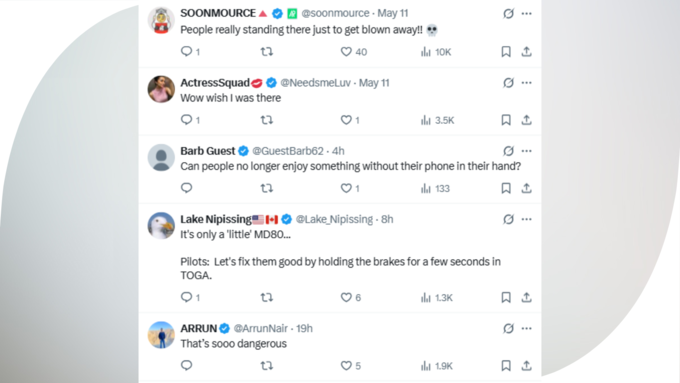Open more options on Barb Guest's tweet

(526, 151)
